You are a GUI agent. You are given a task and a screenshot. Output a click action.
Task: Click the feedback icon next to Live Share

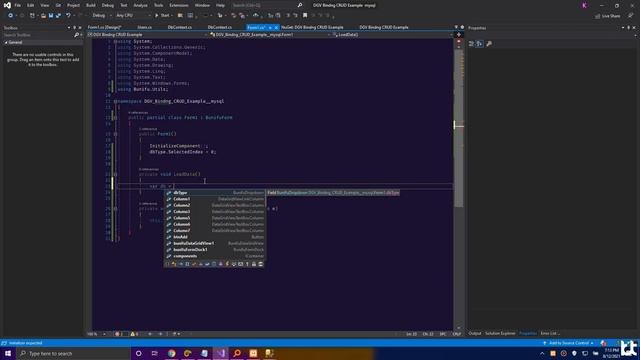point(631,16)
